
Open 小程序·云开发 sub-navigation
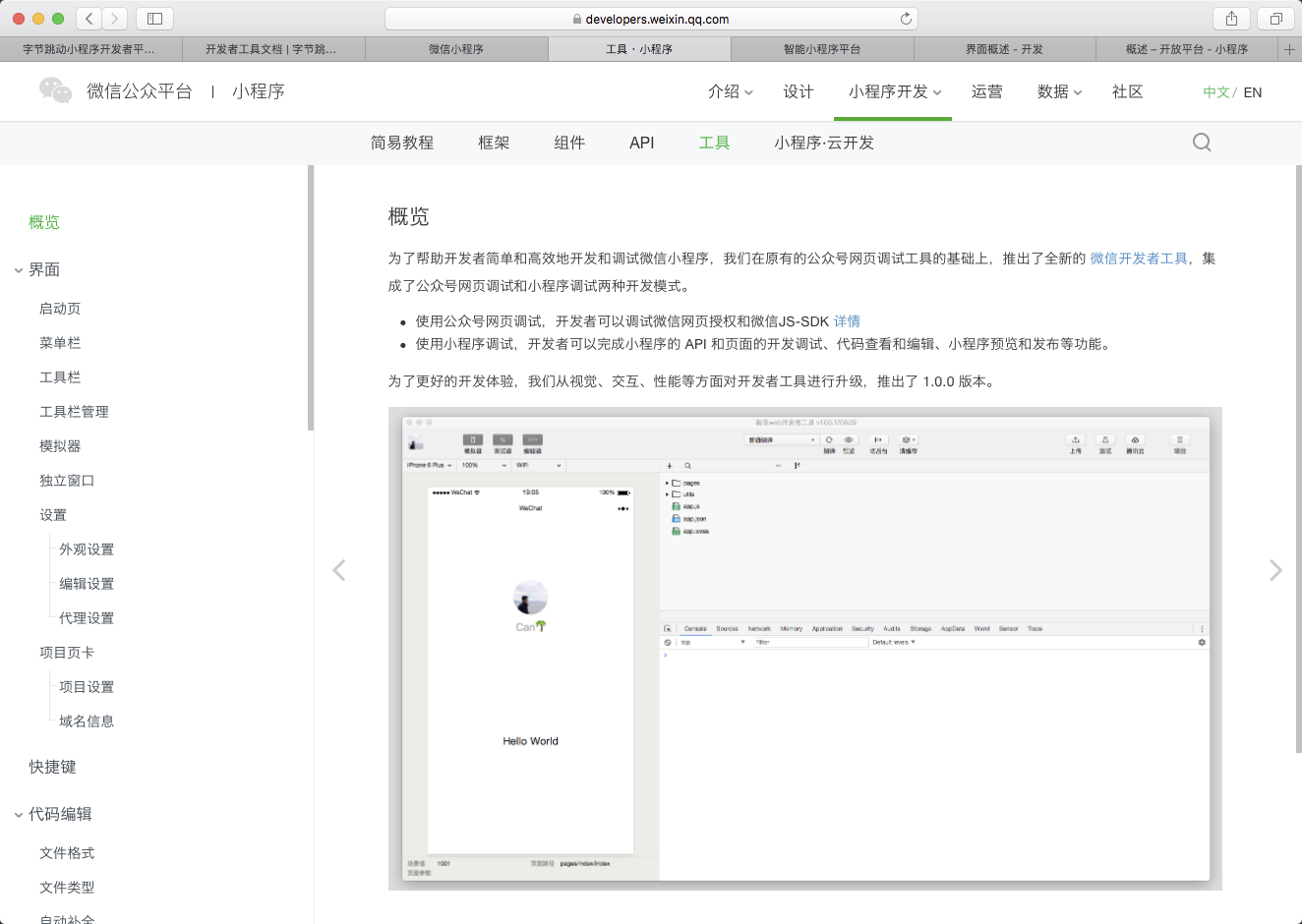click(824, 143)
